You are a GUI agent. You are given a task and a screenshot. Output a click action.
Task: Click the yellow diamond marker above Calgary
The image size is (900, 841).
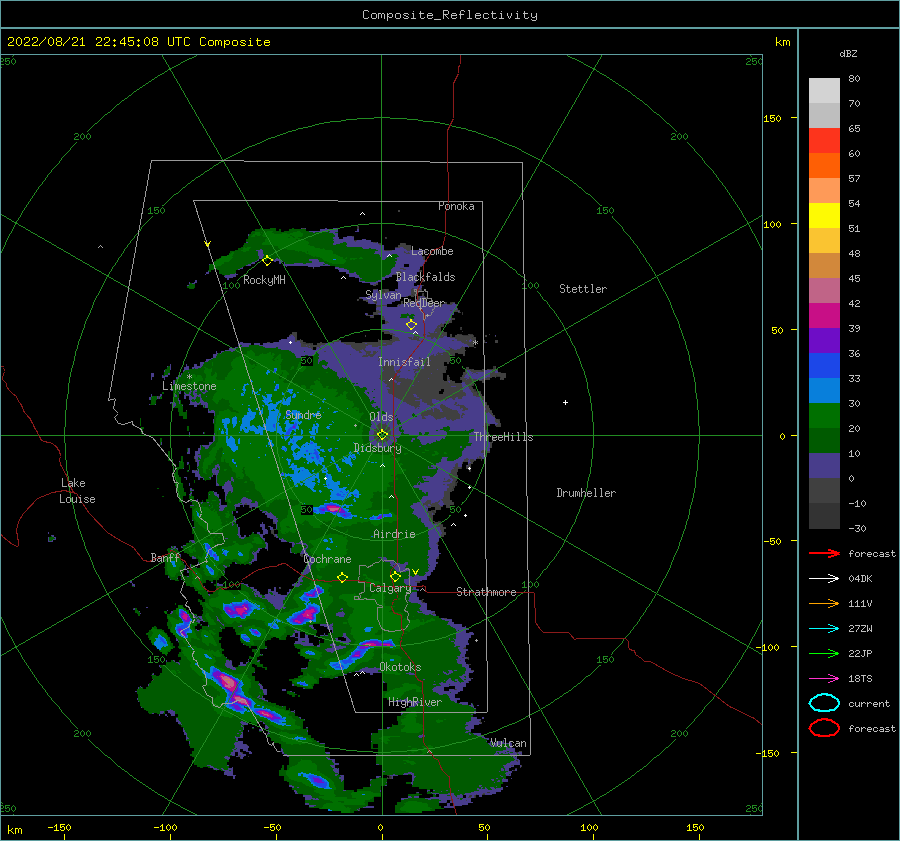click(395, 576)
